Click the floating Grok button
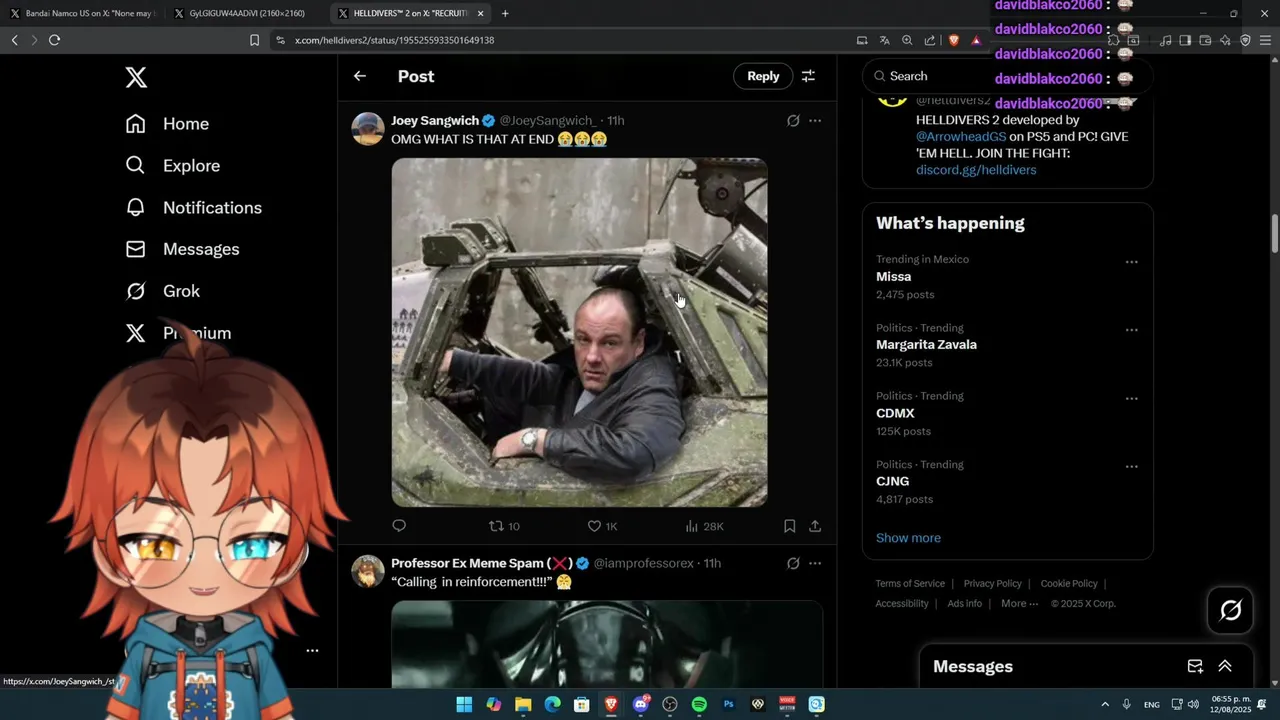The height and width of the screenshot is (720, 1280). 1230,610
